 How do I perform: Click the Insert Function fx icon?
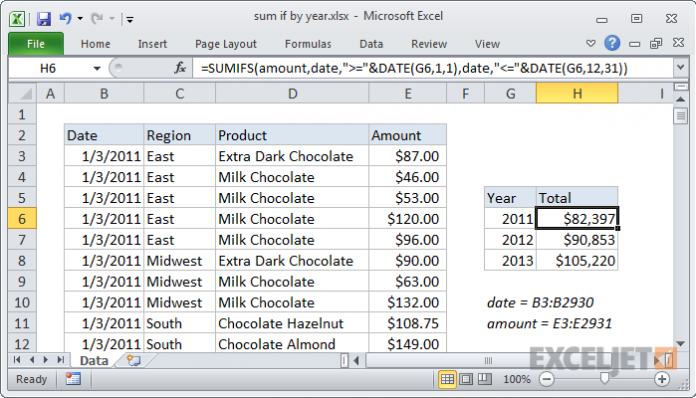[x=180, y=68]
